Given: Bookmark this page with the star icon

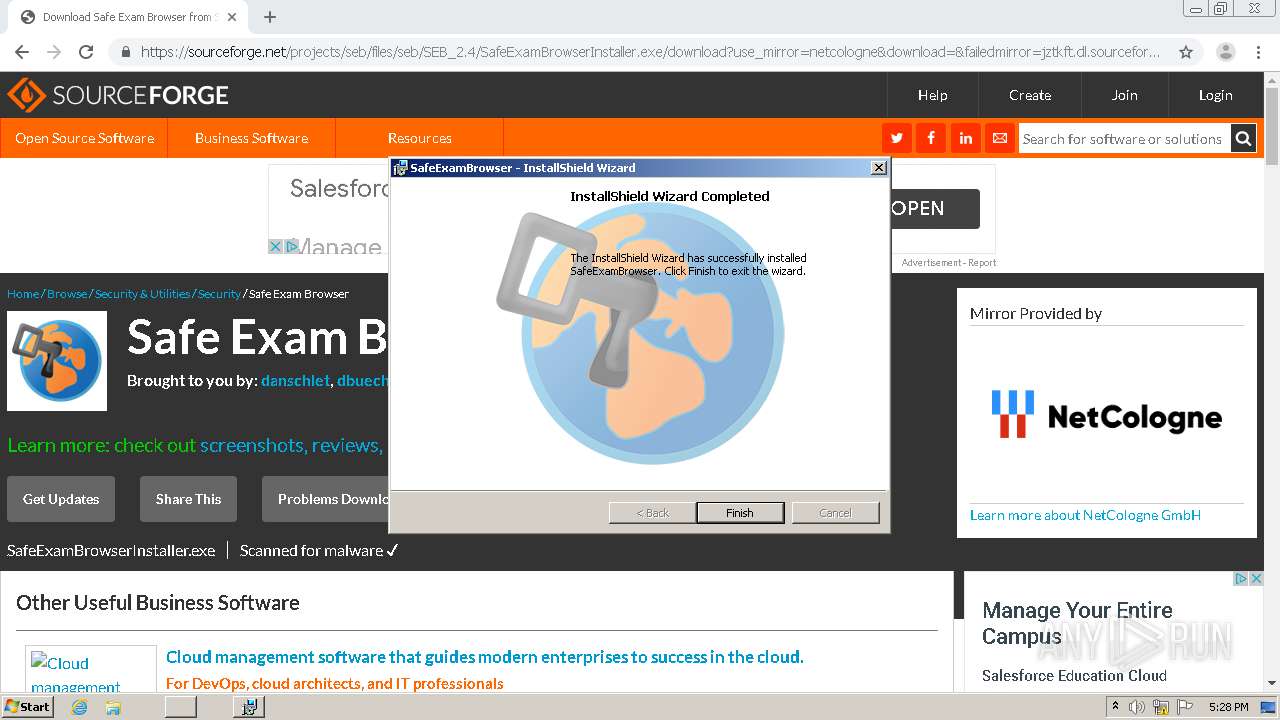Looking at the screenshot, I should [1186, 52].
